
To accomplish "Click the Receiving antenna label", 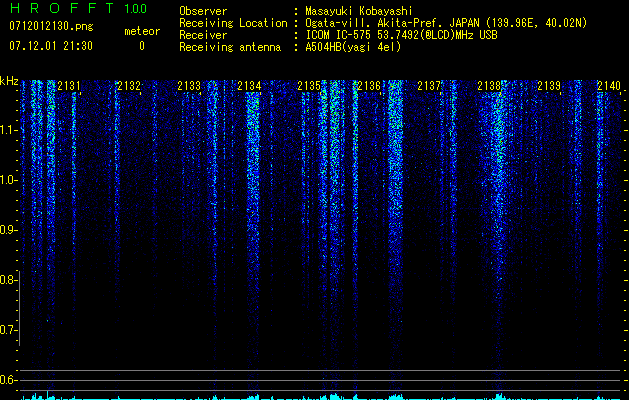I will [x=230, y=47].
